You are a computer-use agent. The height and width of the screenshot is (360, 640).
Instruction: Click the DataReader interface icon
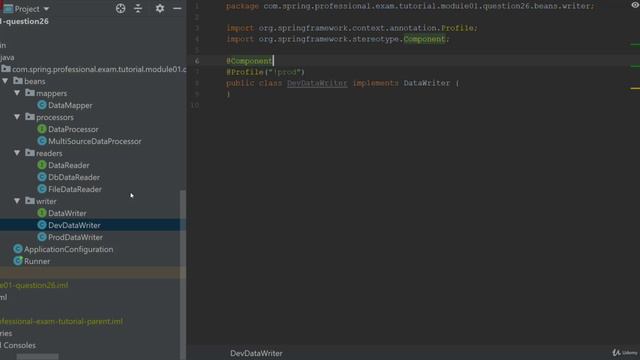click(x=42, y=165)
